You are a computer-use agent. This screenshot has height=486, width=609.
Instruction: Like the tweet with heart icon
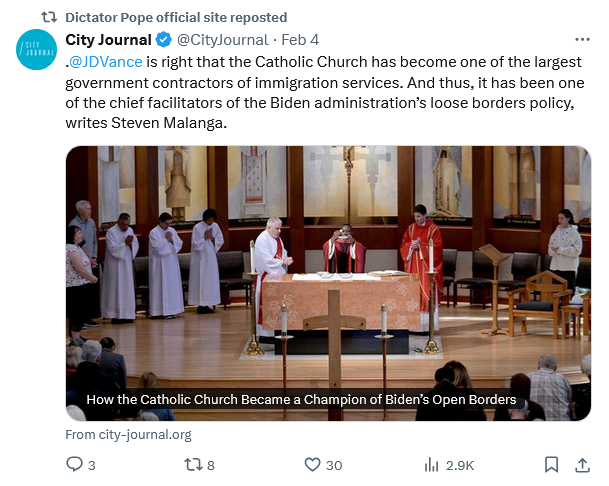(312, 464)
